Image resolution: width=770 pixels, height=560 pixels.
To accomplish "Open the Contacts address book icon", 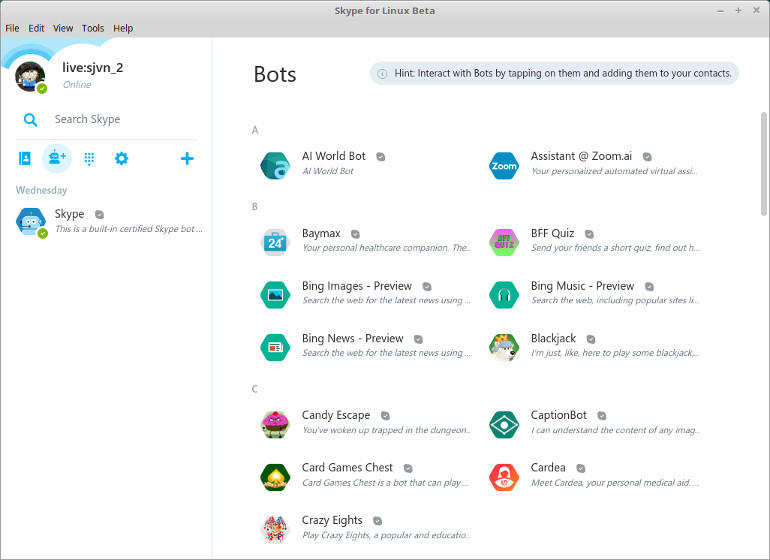I will click(25, 158).
